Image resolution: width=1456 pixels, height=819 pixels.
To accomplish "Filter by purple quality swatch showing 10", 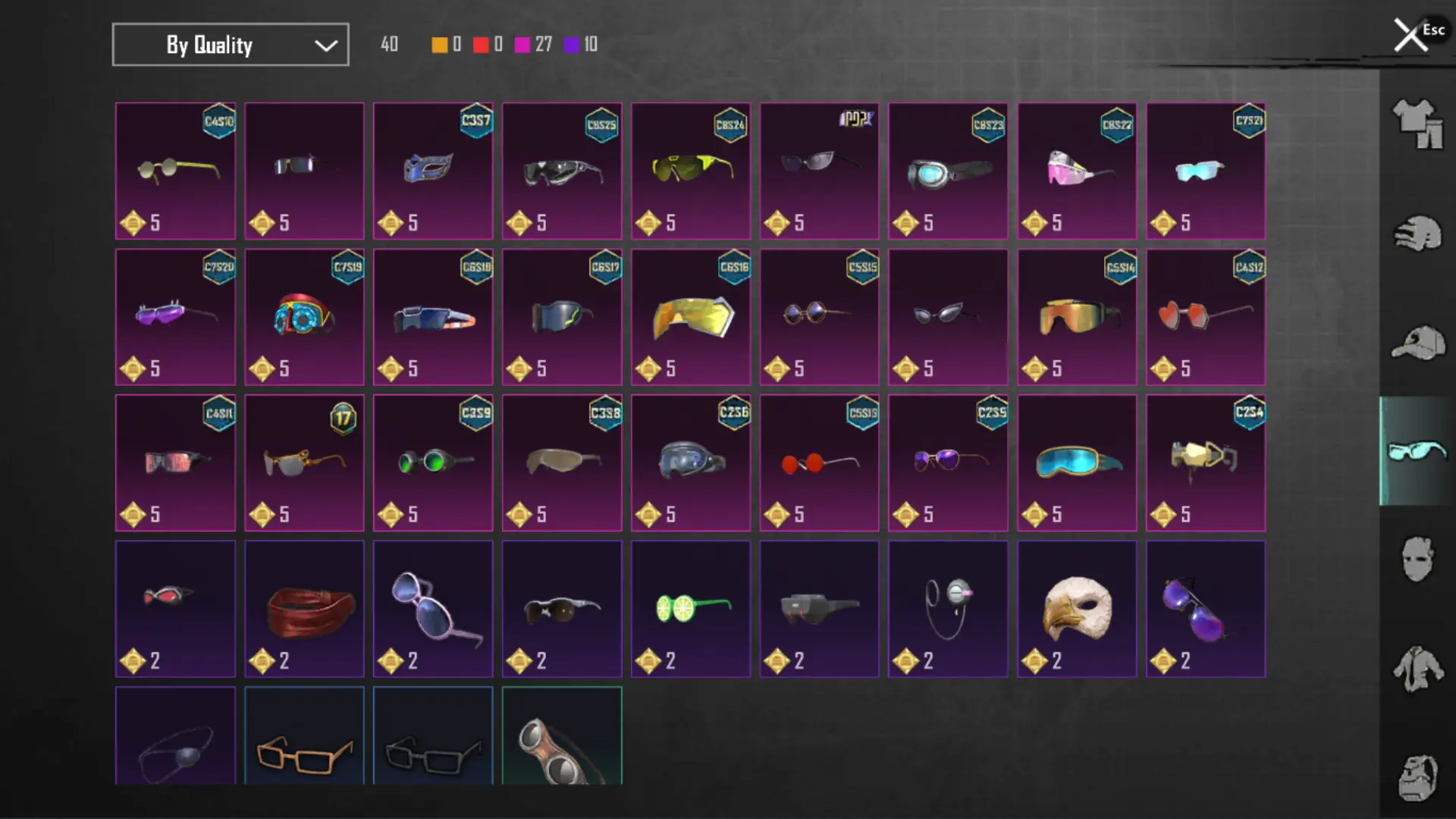I will point(581,45).
